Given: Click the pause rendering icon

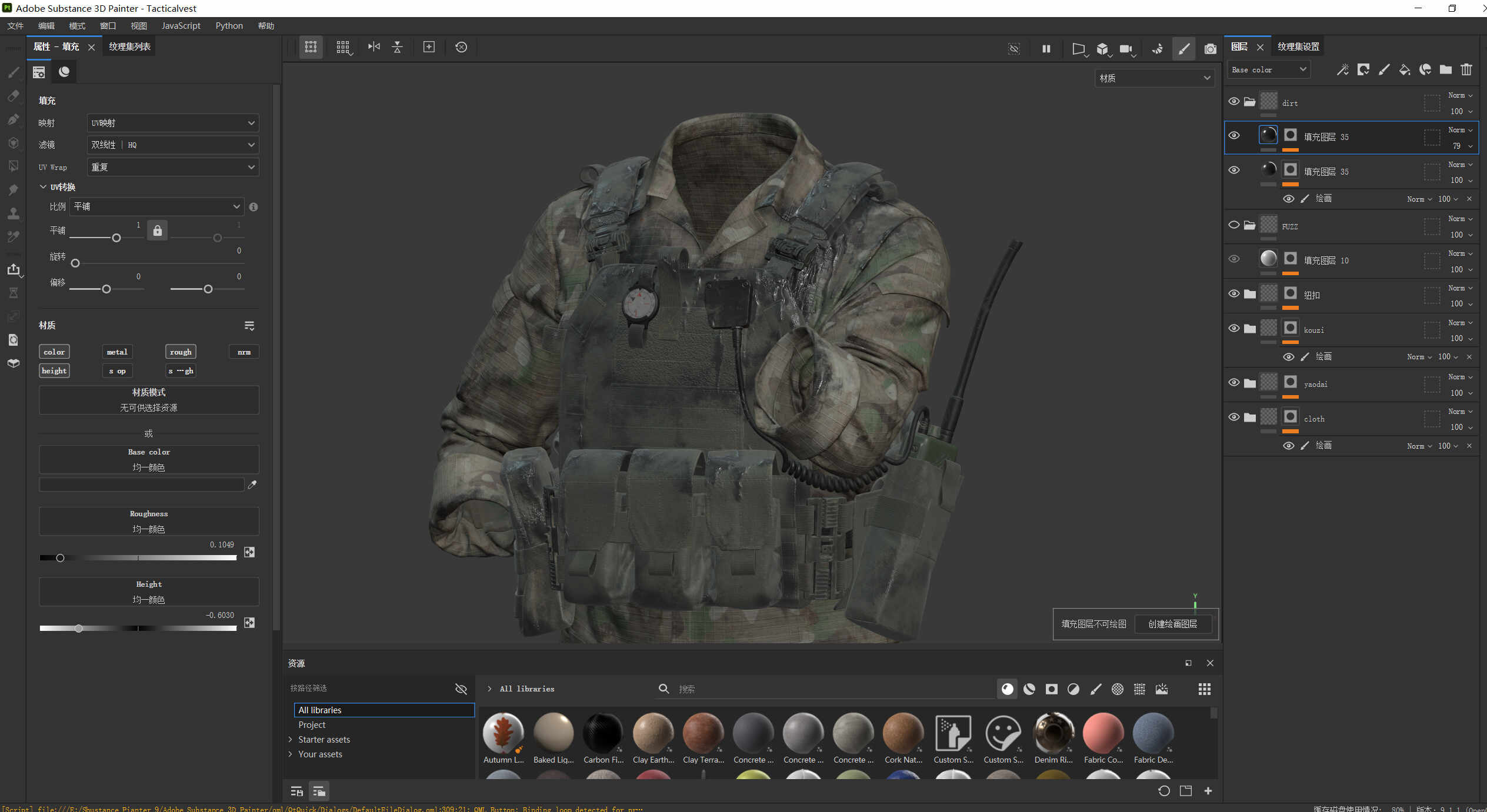Looking at the screenshot, I should point(1046,49).
